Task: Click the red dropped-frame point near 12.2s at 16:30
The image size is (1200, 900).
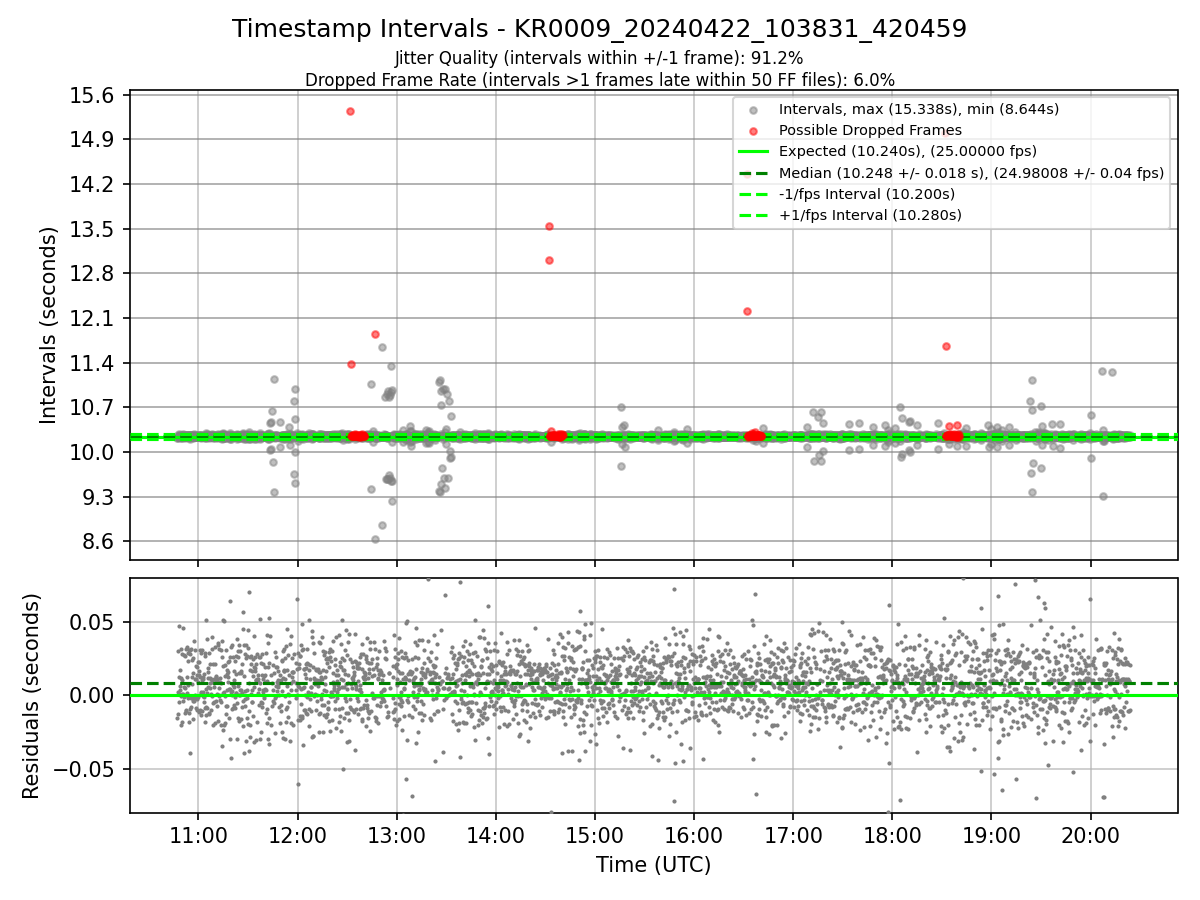Action: tap(747, 311)
